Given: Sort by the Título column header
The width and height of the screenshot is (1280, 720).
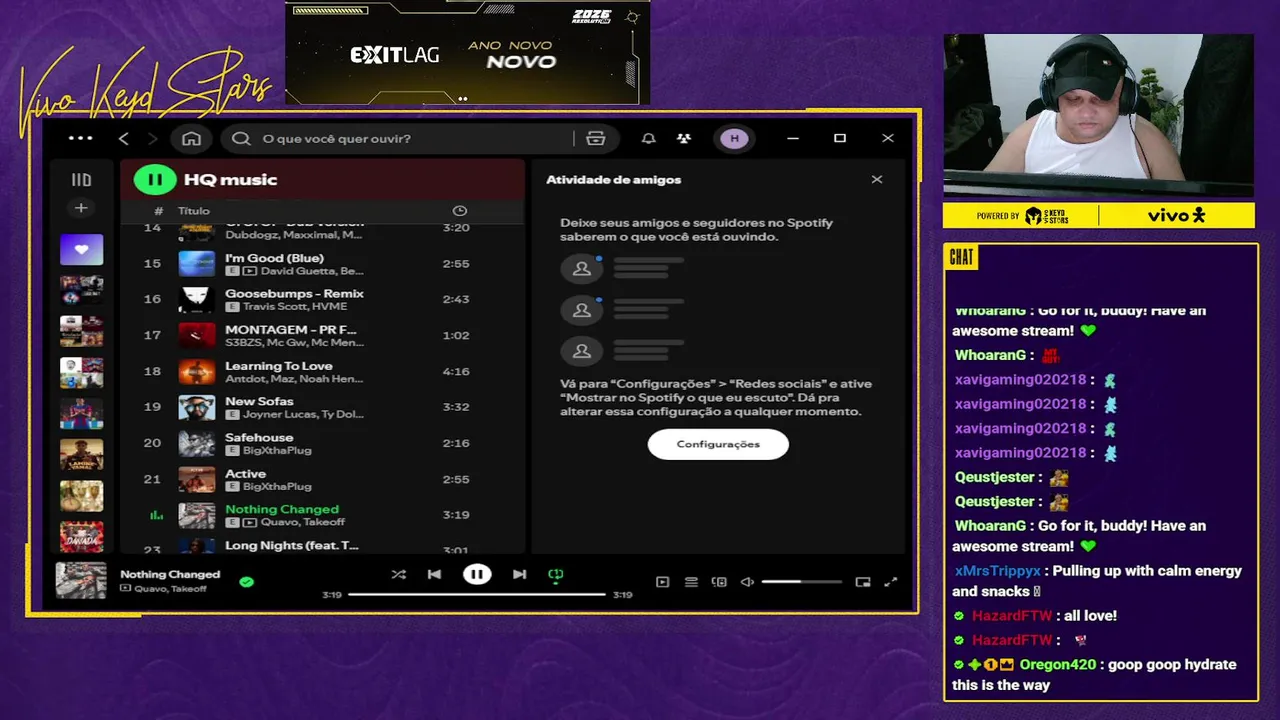Looking at the screenshot, I should pos(194,211).
